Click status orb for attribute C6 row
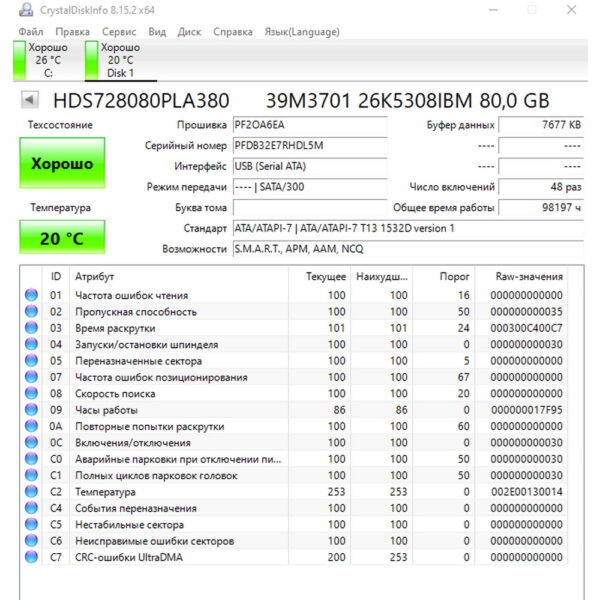Image resolution: width=600 pixels, height=600 pixels. 31,541
